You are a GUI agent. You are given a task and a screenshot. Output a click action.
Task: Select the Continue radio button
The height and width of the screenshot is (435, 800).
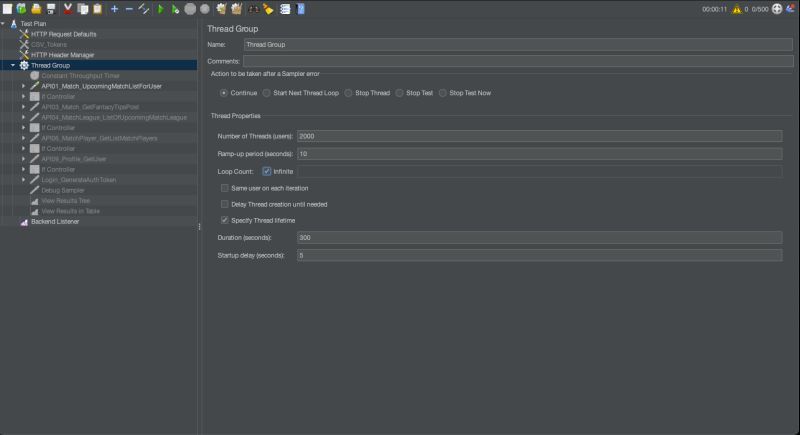pos(223,93)
